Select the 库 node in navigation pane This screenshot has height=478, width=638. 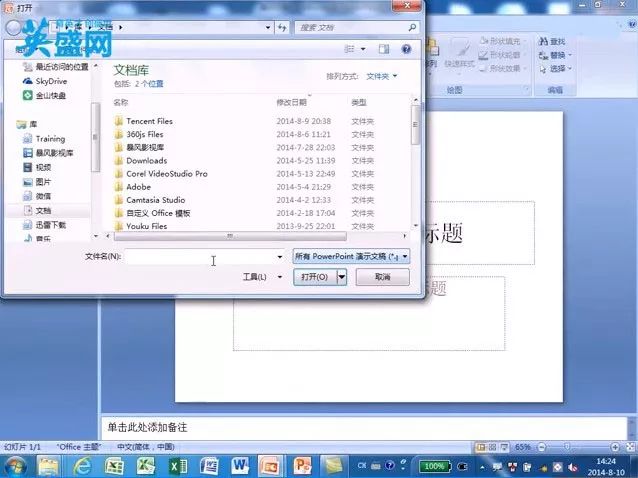pos(33,124)
